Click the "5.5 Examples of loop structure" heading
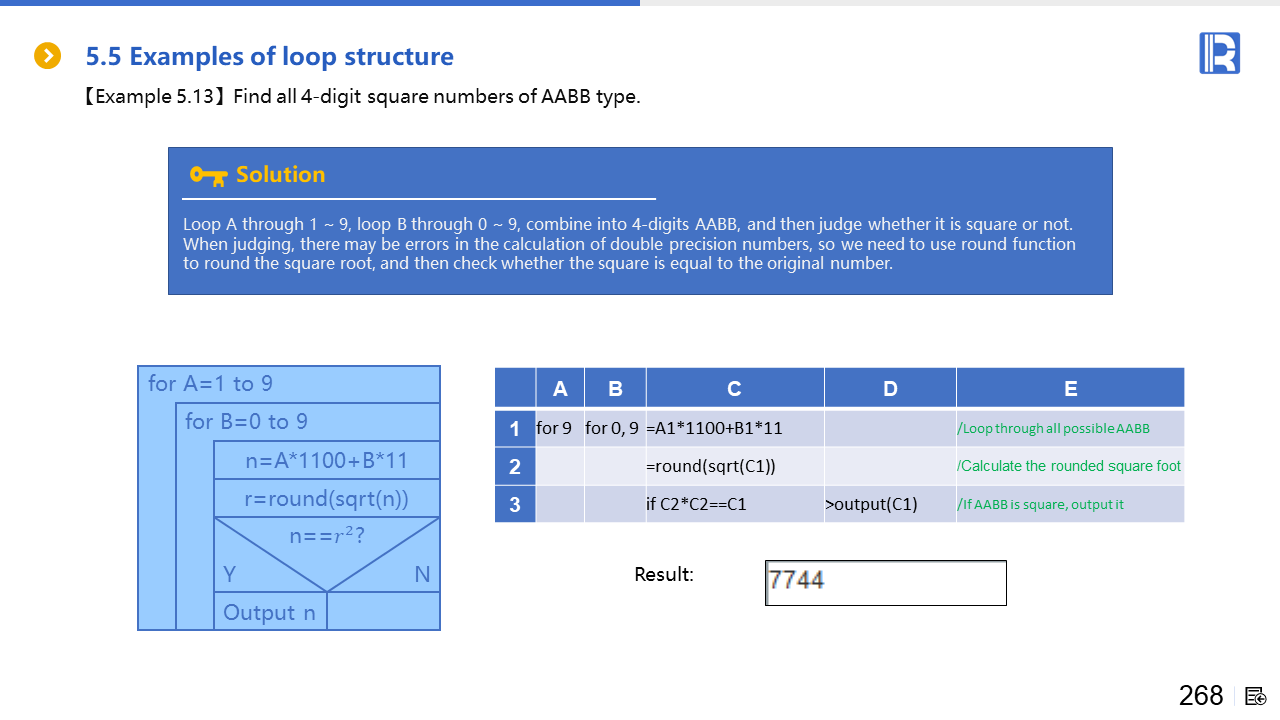 click(x=269, y=57)
